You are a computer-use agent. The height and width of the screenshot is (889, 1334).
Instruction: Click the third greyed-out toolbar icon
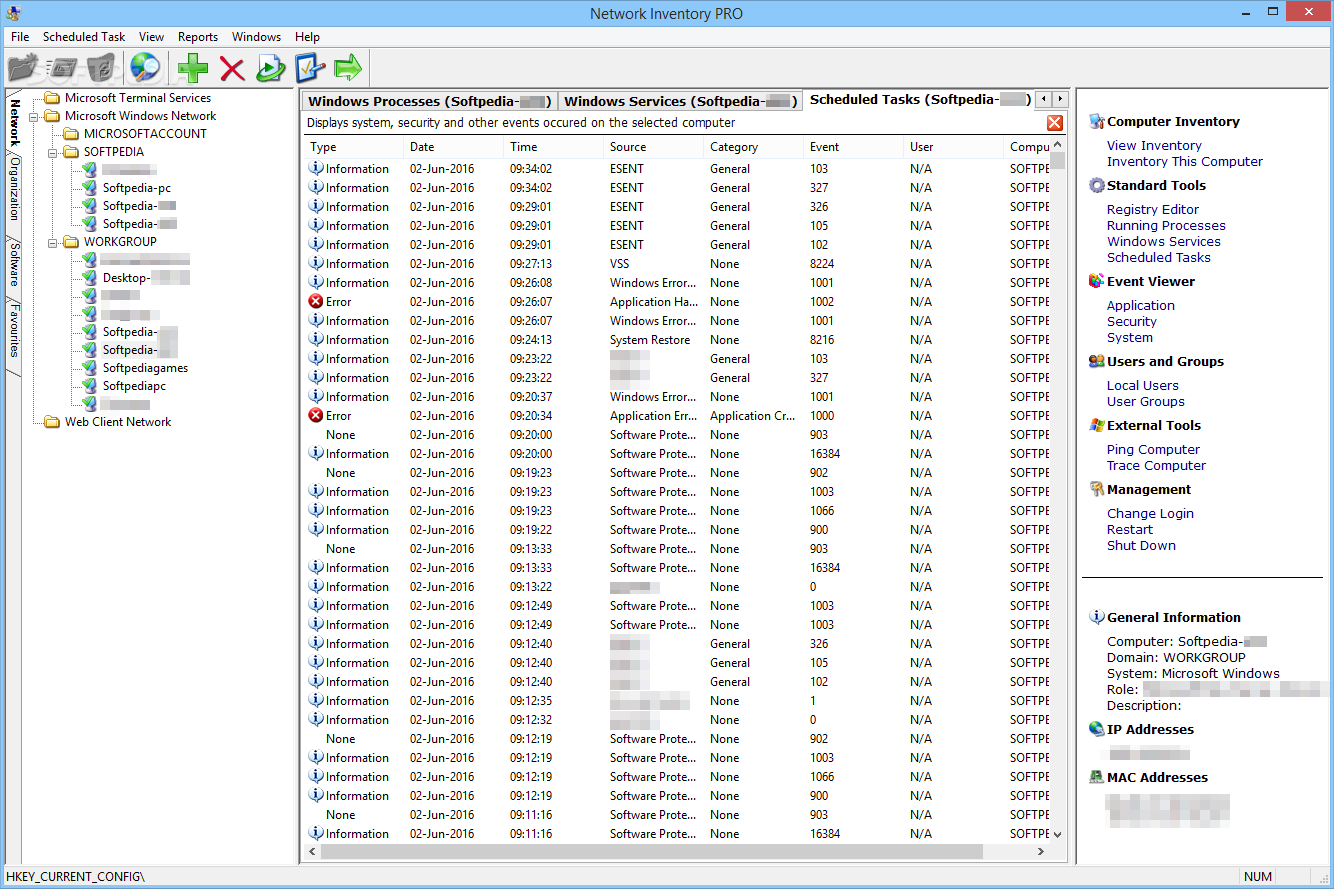coord(101,68)
